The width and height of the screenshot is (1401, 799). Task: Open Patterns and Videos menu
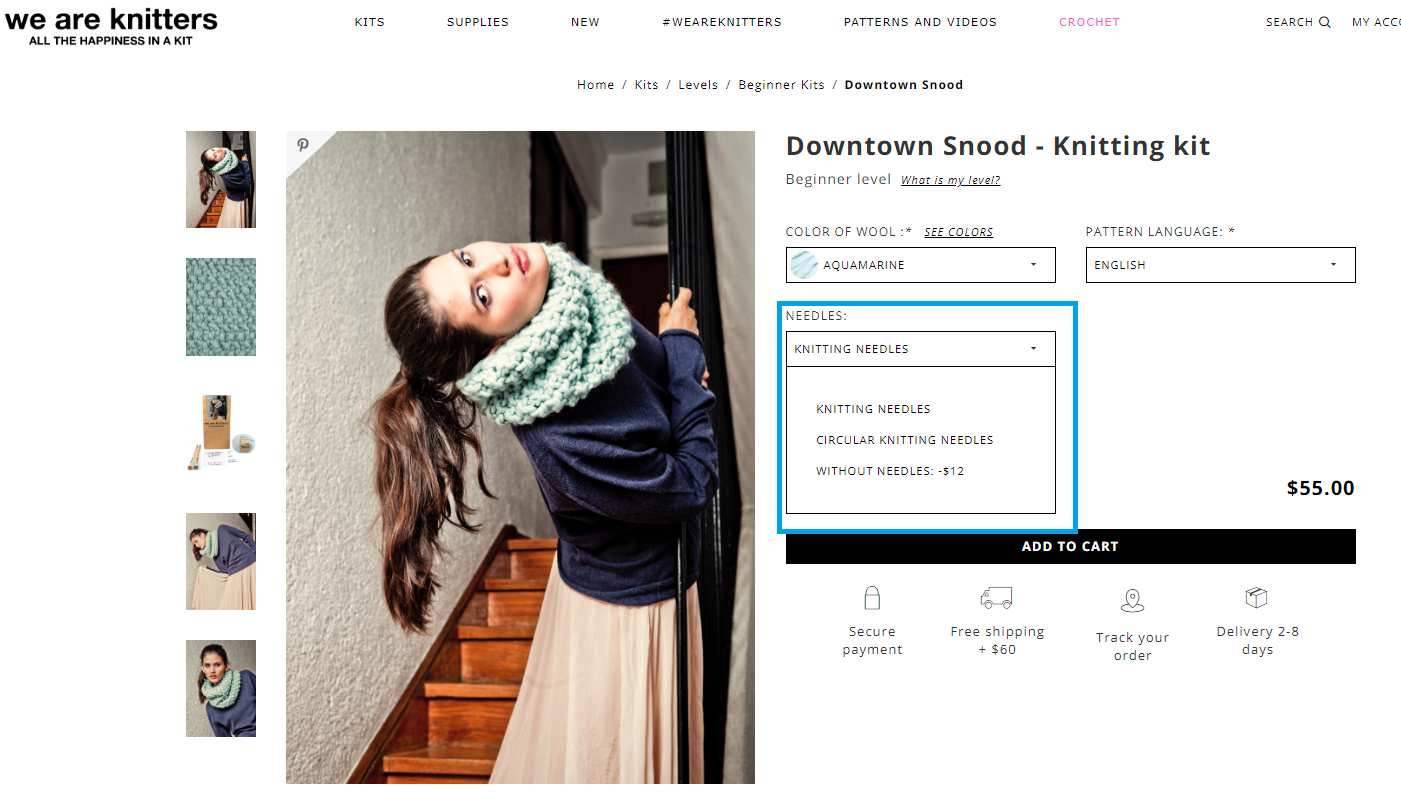point(920,22)
